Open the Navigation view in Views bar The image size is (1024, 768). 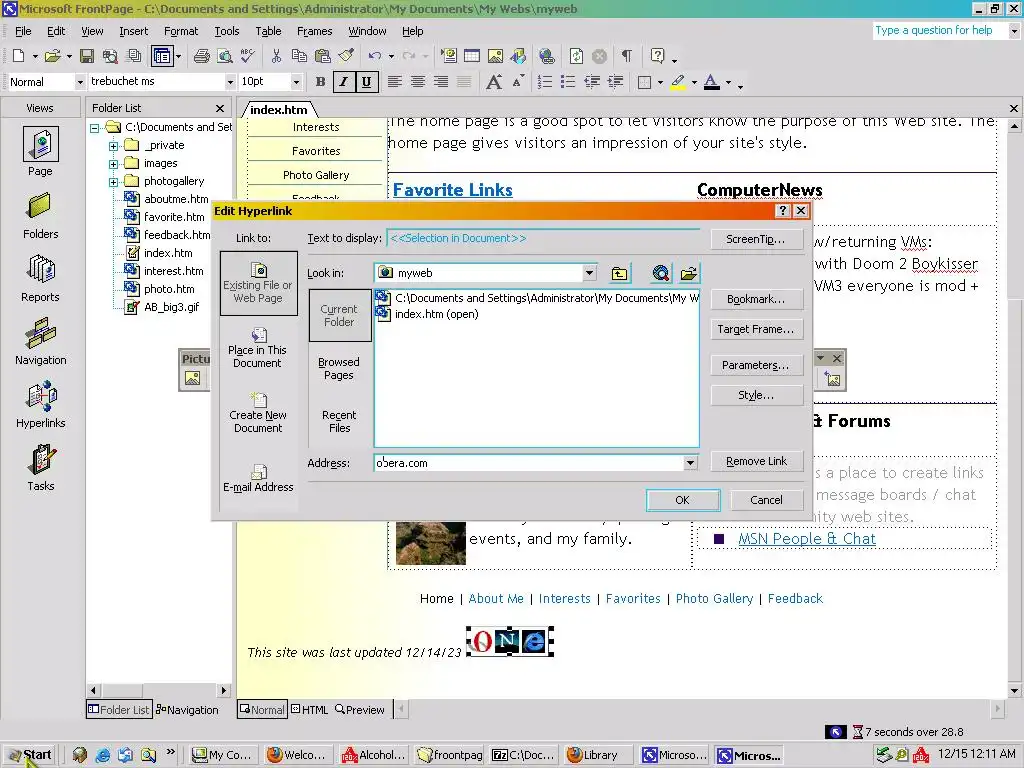pos(40,342)
